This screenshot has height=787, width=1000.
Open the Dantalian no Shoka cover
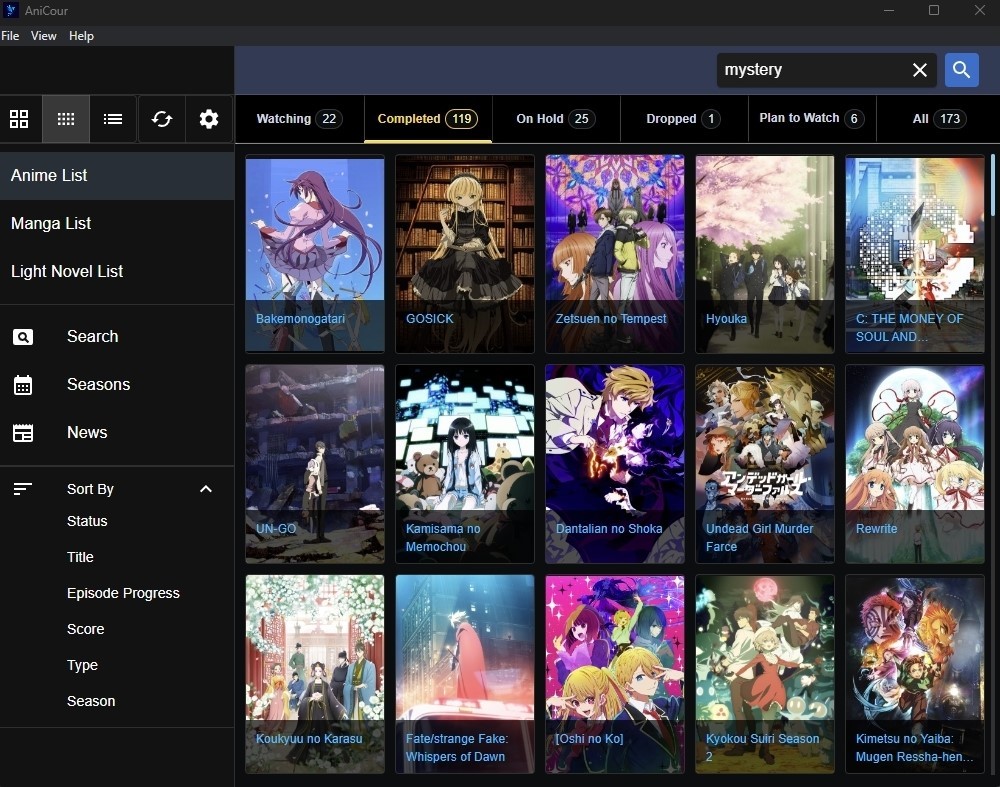coord(615,464)
